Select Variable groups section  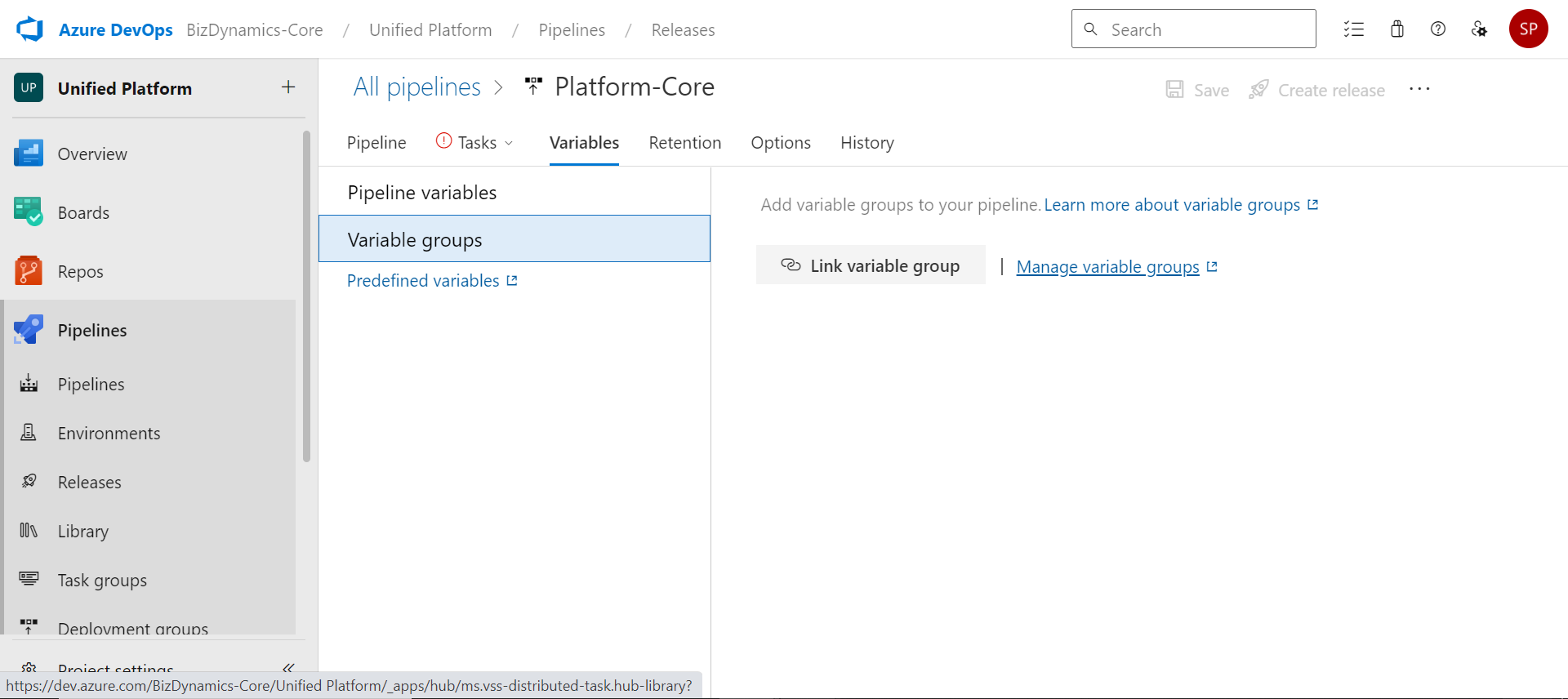(x=514, y=239)
